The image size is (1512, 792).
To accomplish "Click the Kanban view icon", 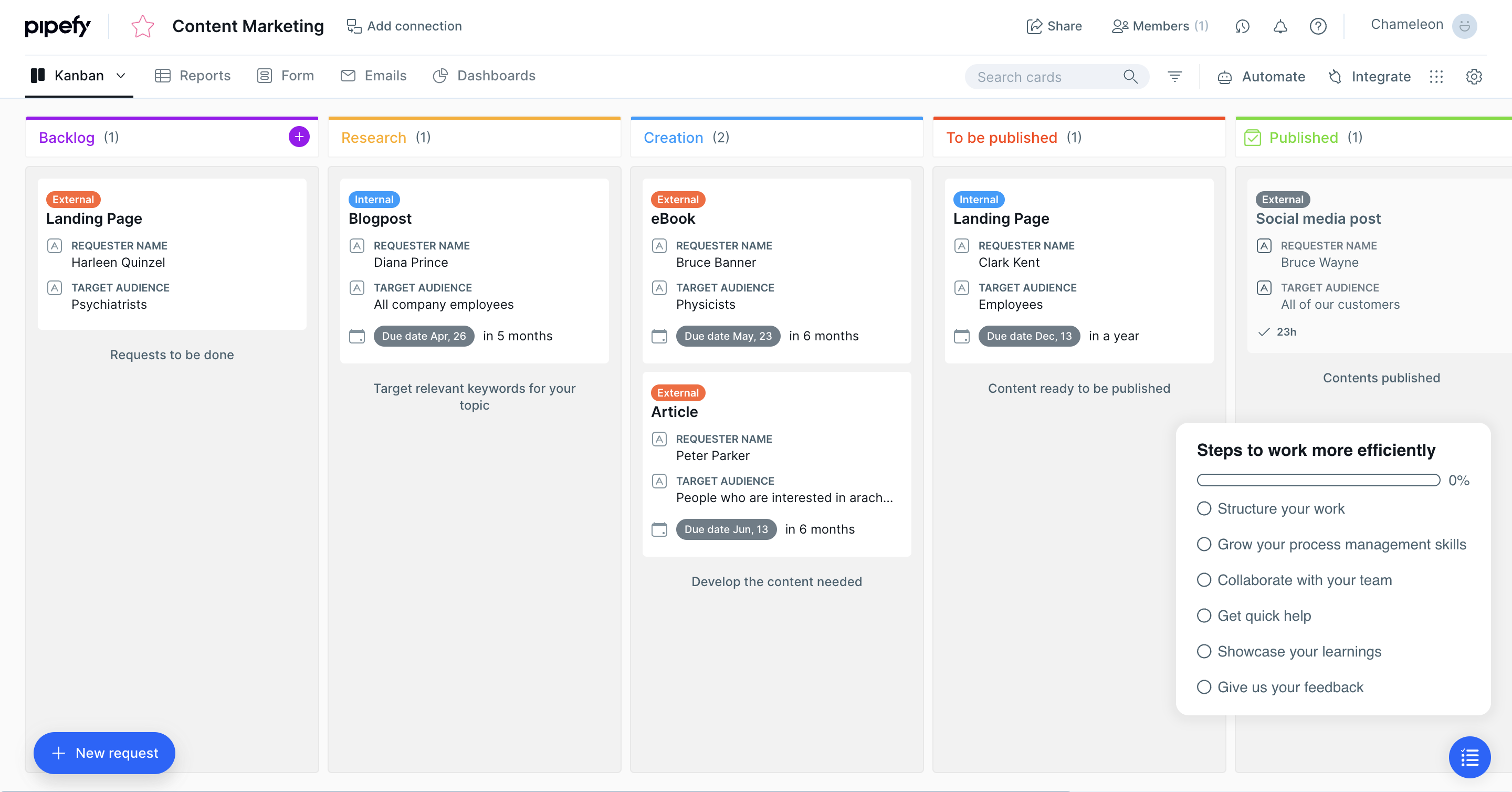I will pyautogui.click(x=36, y=75).
